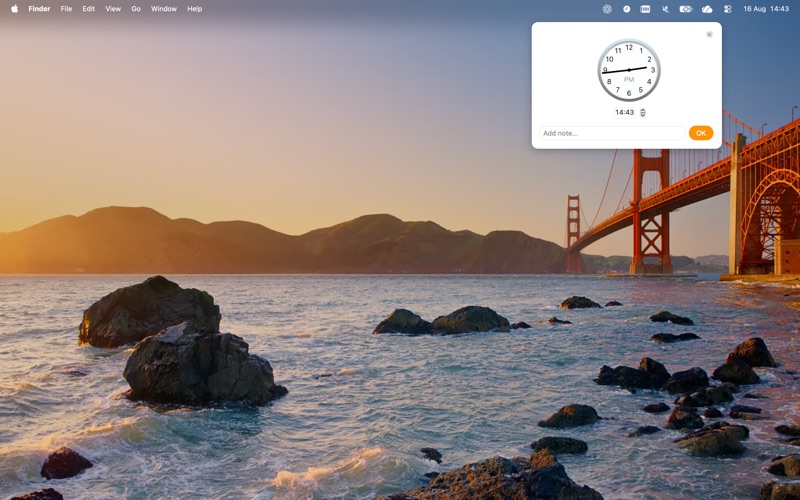This screenshot has width=800, height=500.
Task: Open the Window menu
Action: pyautogui.click(x=164, y=9)
